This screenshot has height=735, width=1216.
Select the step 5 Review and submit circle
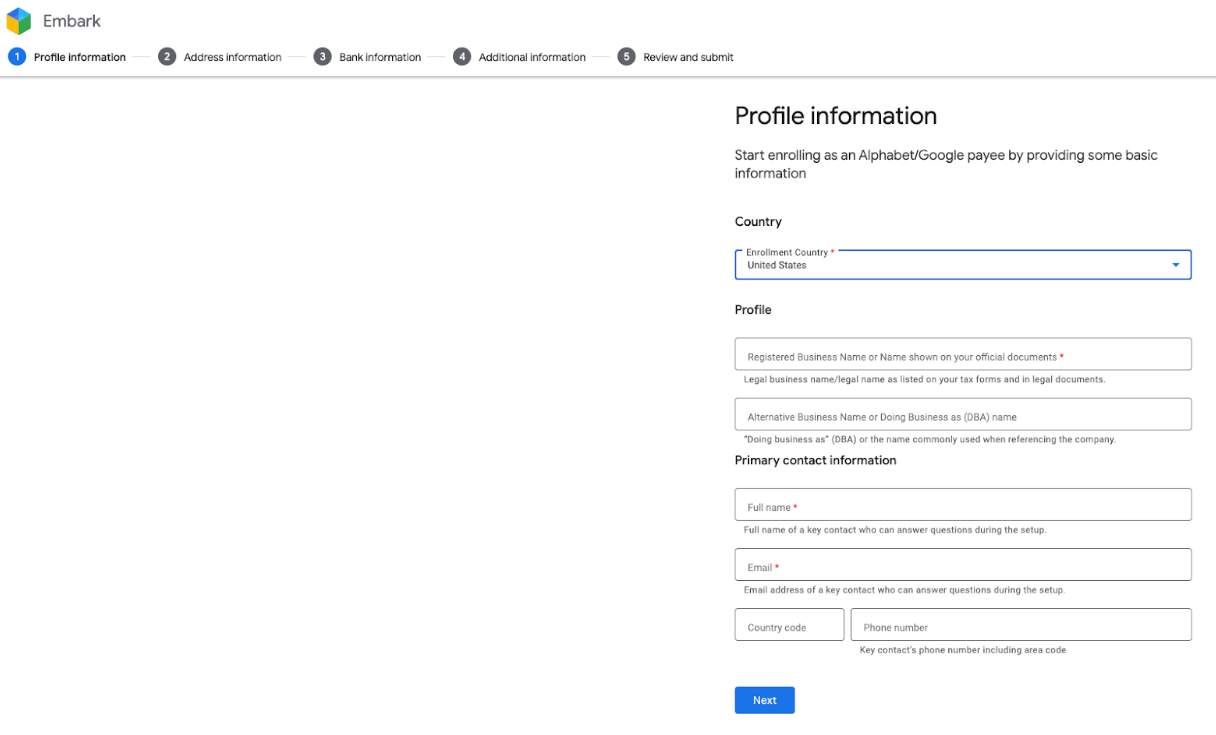click(626, 57)
